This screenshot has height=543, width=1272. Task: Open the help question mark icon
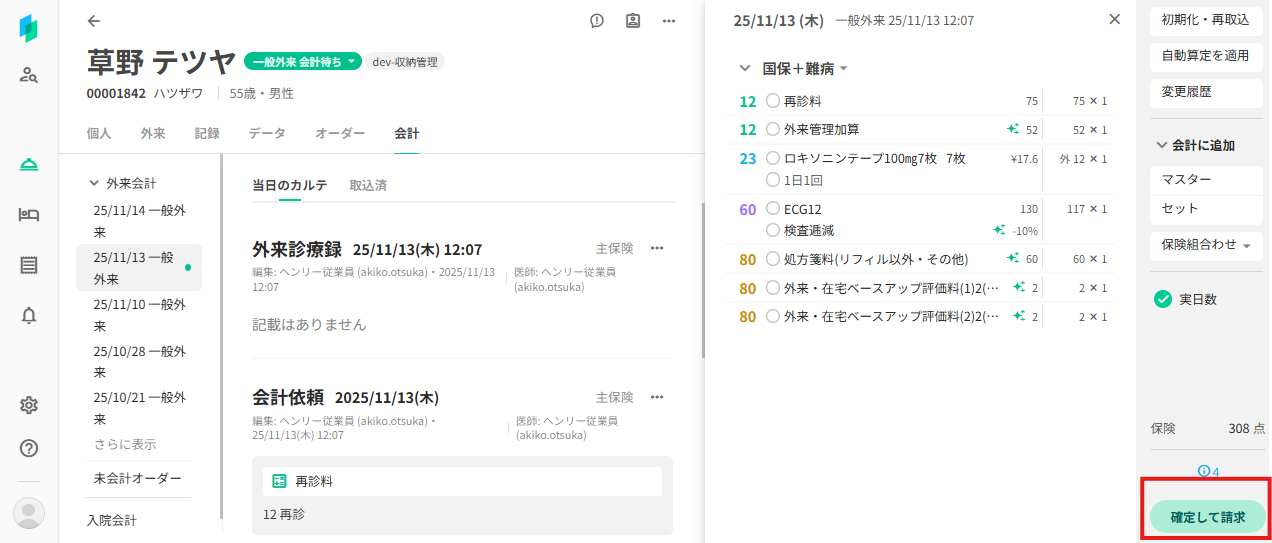[x=29, y=448]
